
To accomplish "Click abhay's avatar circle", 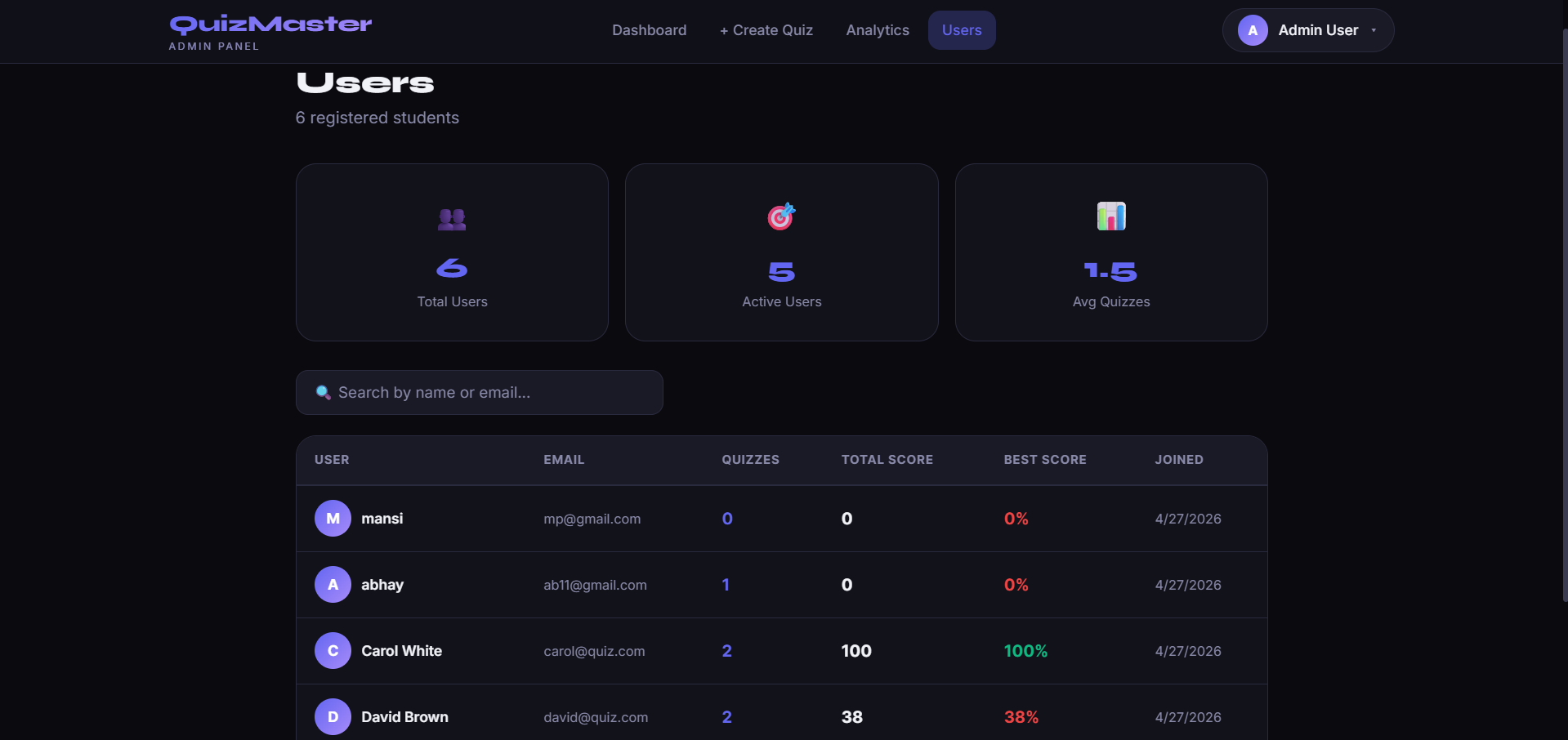I will [x=333, y=585].
